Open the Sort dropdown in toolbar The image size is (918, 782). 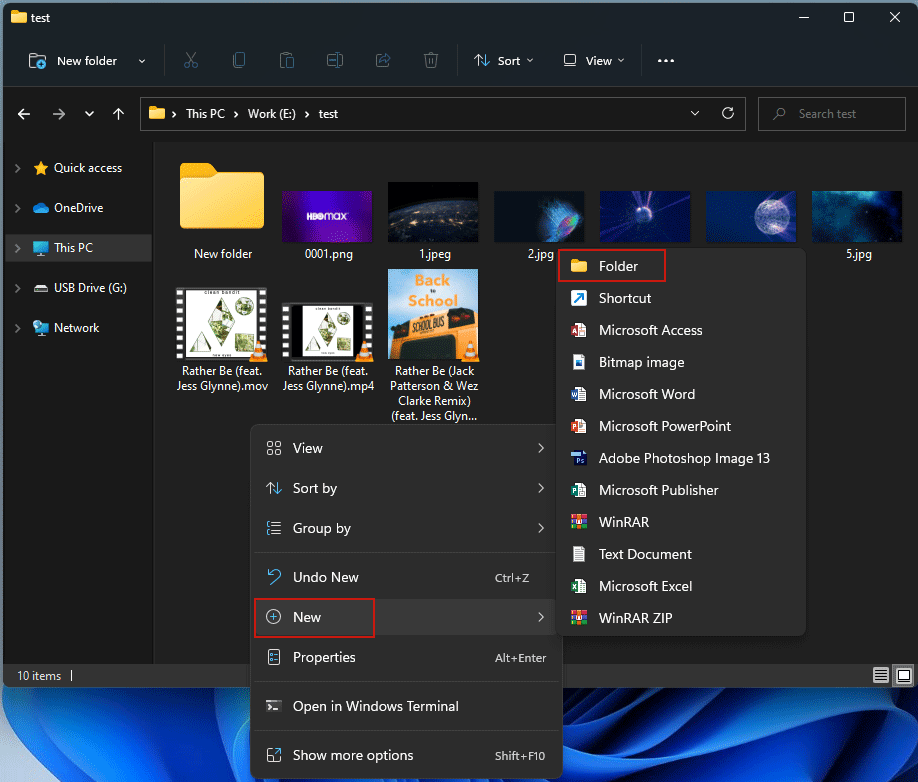(504, 60)
